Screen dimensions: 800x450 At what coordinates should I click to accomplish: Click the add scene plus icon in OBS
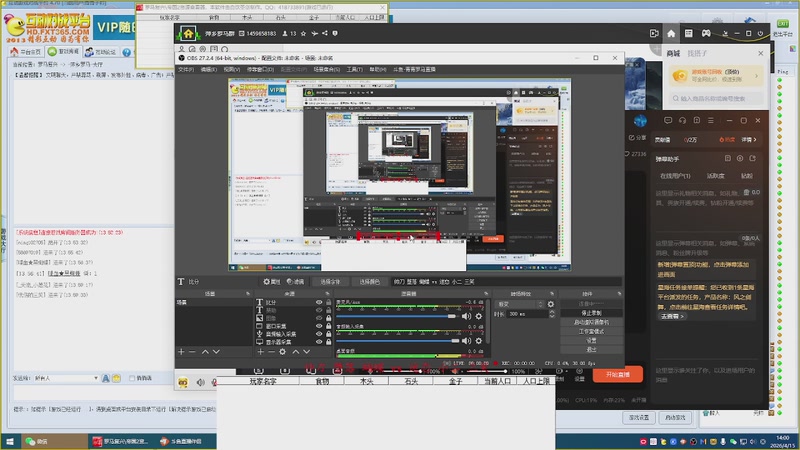(x=181, y=352)
